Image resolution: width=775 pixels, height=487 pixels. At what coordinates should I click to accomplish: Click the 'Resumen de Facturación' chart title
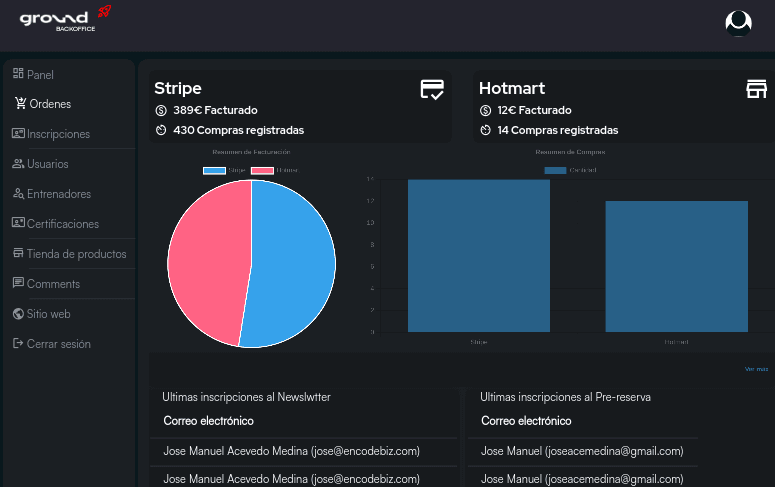click(251, 152)
